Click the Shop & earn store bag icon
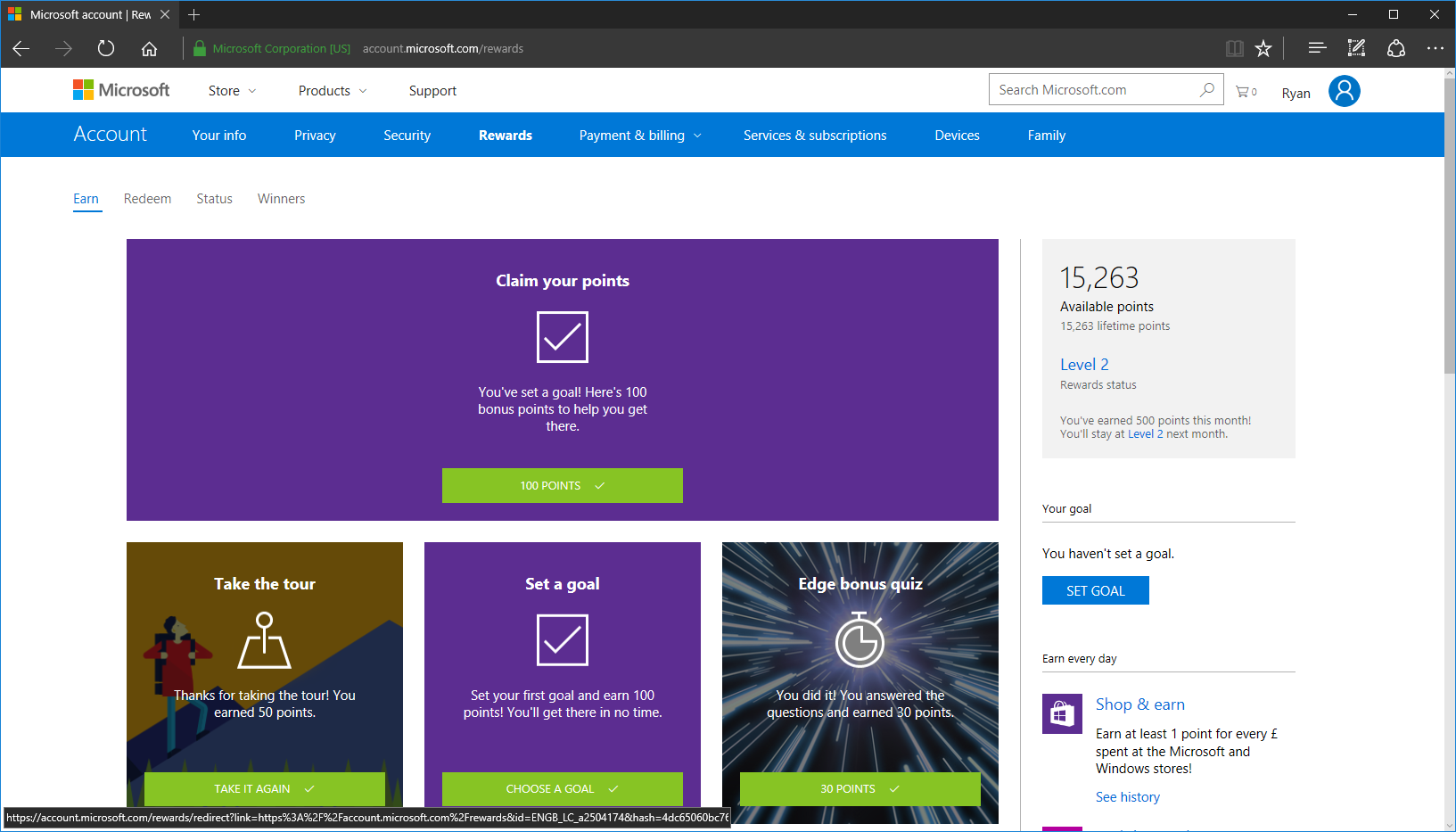The image size is (1456, 832). (x=1062, y=713)
